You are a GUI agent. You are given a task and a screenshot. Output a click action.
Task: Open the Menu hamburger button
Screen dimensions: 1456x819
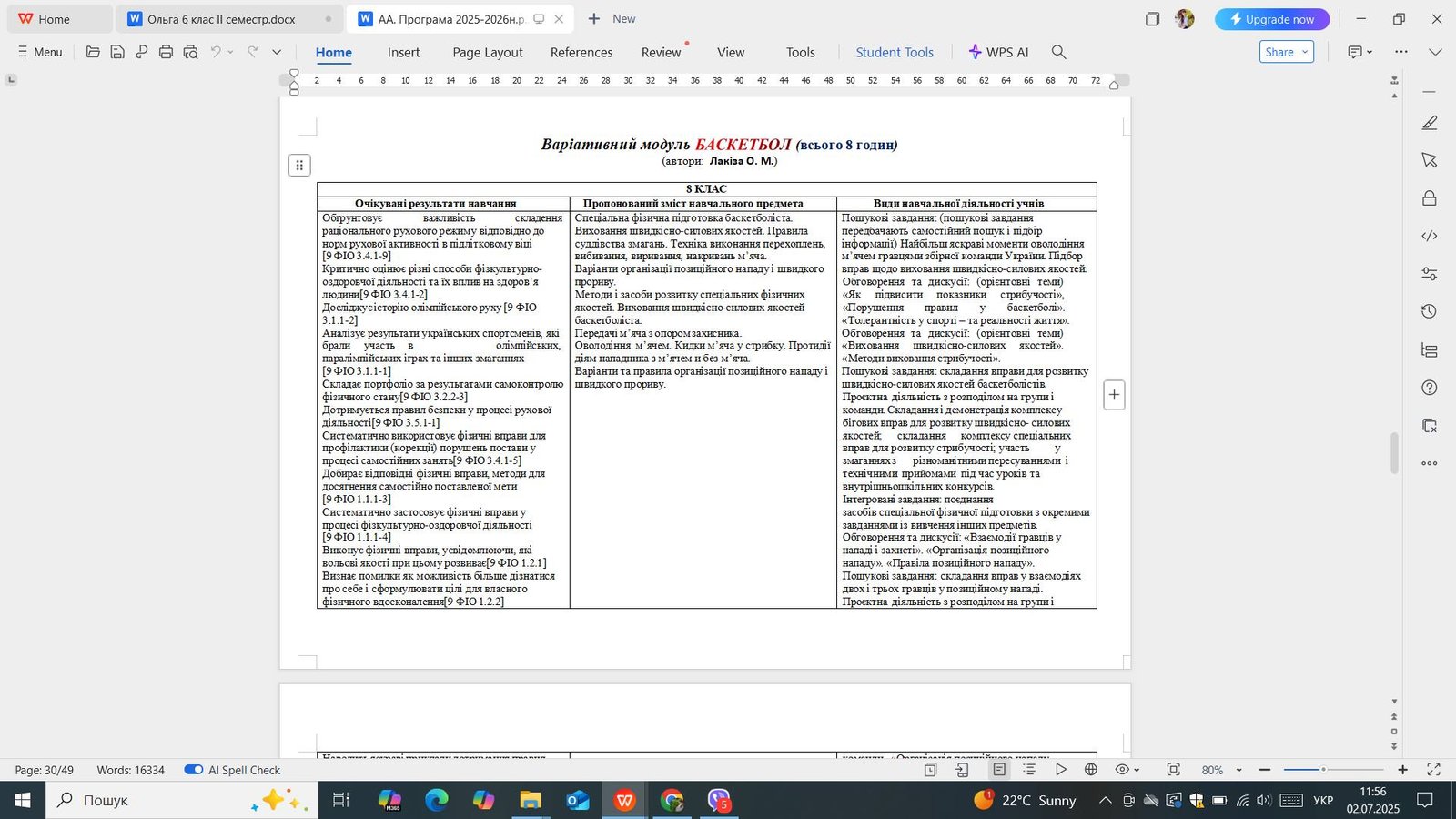tap(40, 52)
